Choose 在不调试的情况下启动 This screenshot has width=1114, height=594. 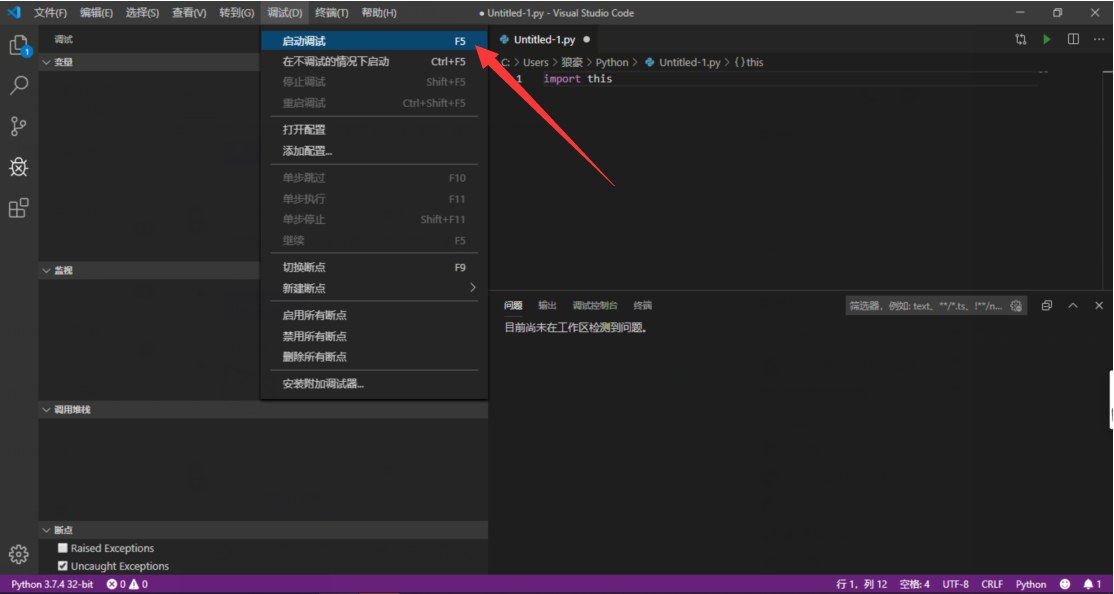[x=374, y=61]
